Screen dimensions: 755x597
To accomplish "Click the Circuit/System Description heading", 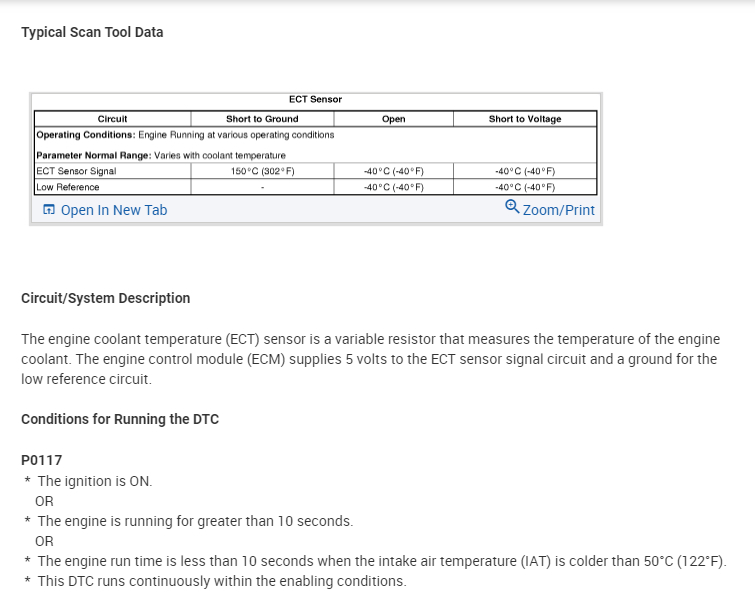I will (x=105, y=298).
